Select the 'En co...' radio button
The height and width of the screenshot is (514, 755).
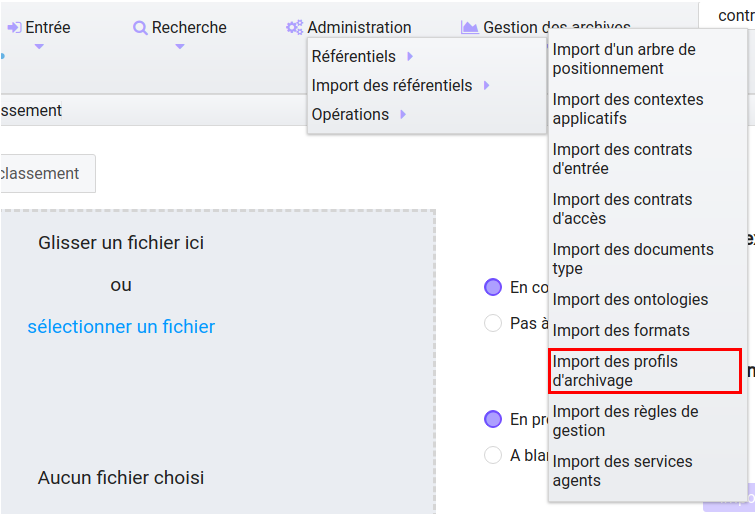point(492,287)
